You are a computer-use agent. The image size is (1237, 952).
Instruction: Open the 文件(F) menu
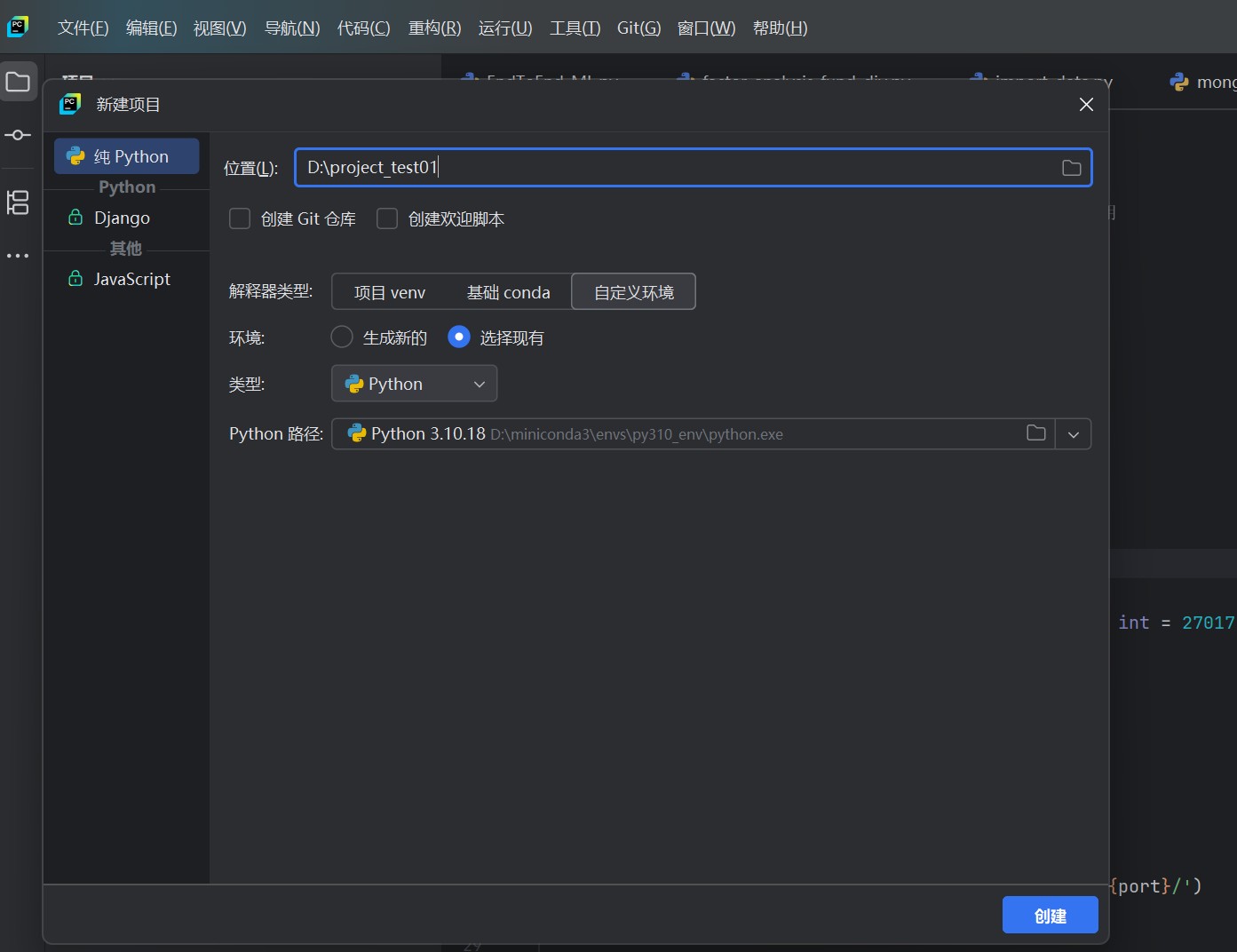pyautogui.click(x=83, y=28)
